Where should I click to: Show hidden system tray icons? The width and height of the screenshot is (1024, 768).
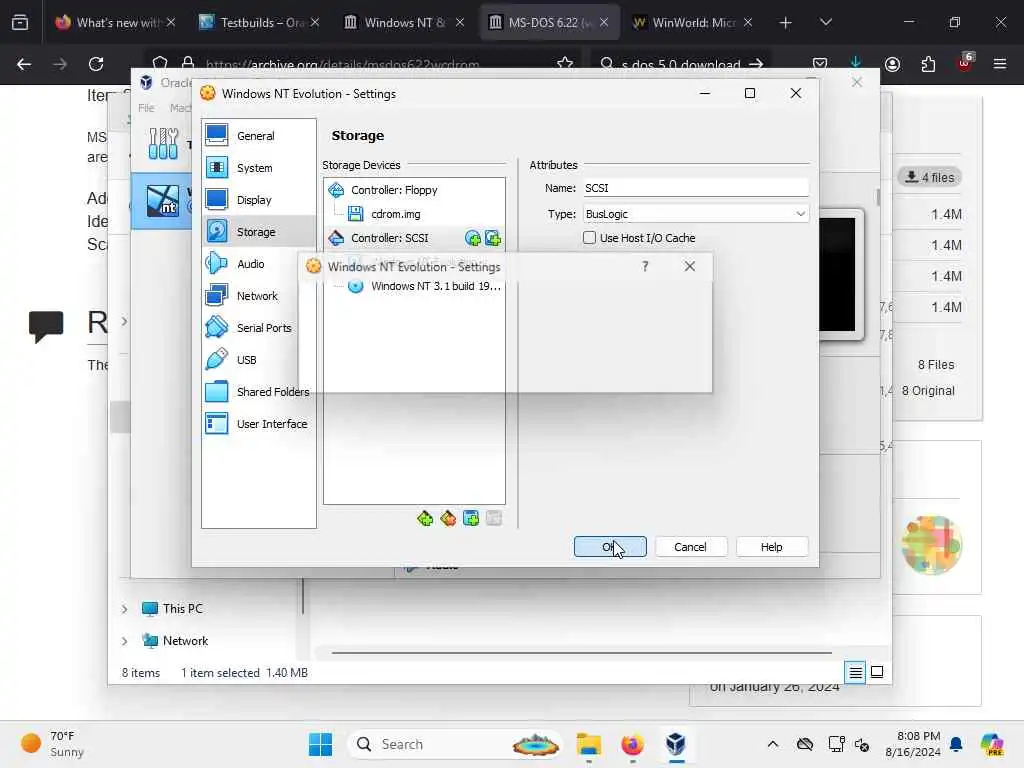coord(773,744)
